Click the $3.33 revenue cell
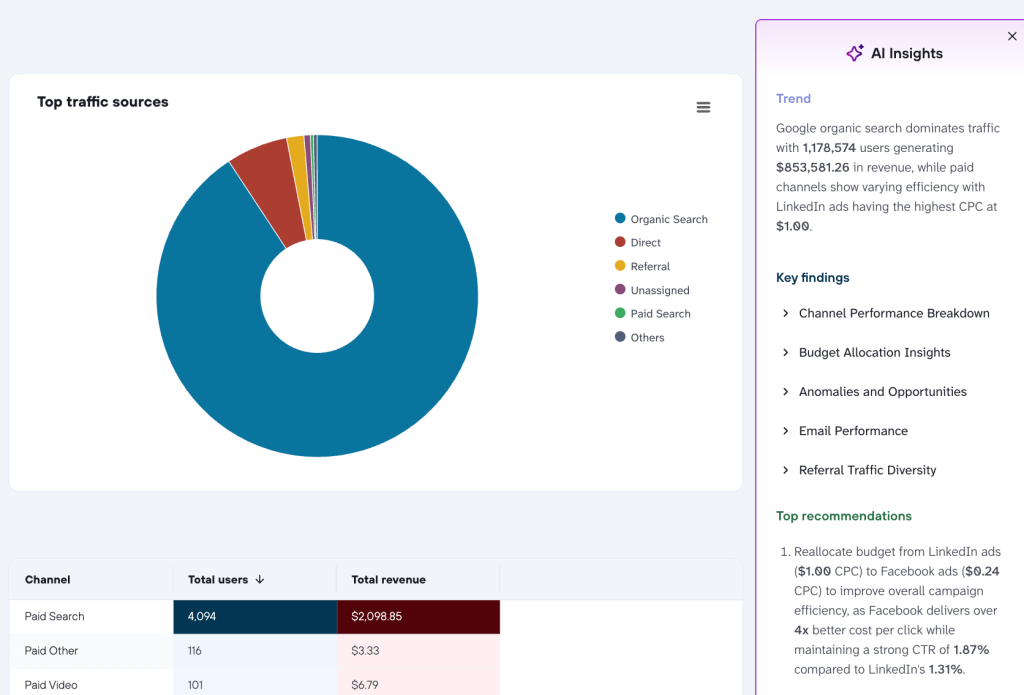1024x695 pixels. (x=418, y=651)
